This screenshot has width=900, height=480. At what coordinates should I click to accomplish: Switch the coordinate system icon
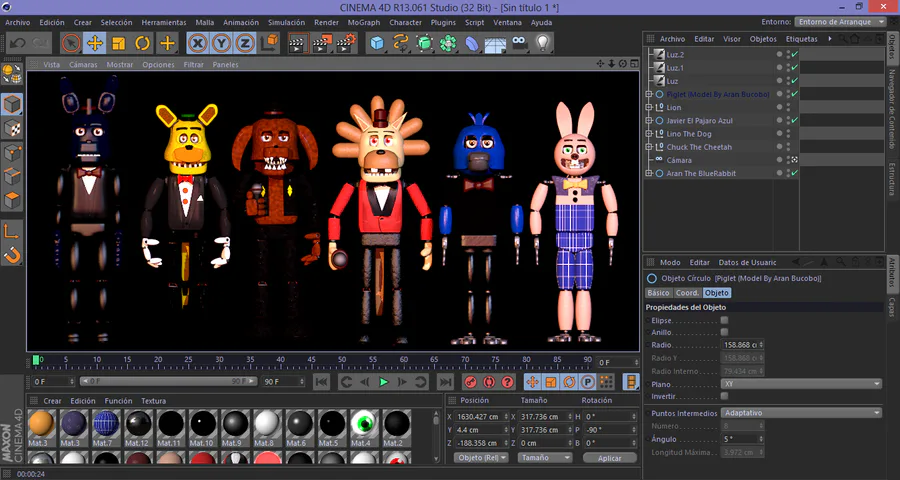point(269,43)
